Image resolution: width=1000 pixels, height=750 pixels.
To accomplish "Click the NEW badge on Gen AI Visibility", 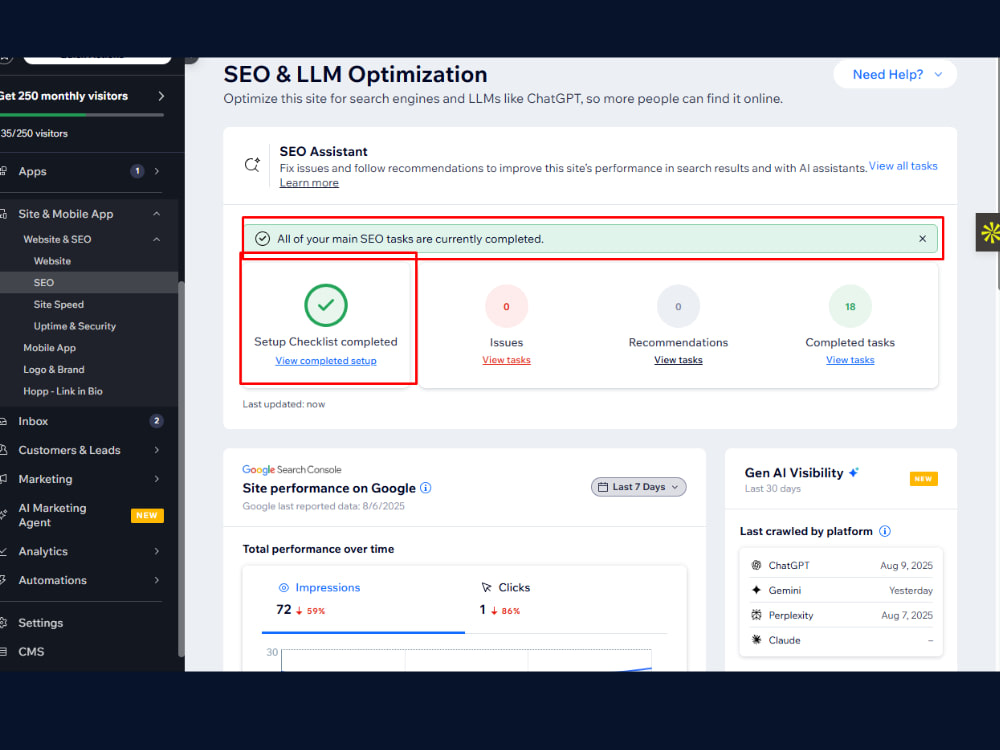I will pyautogui.click(x=923, y=479).
